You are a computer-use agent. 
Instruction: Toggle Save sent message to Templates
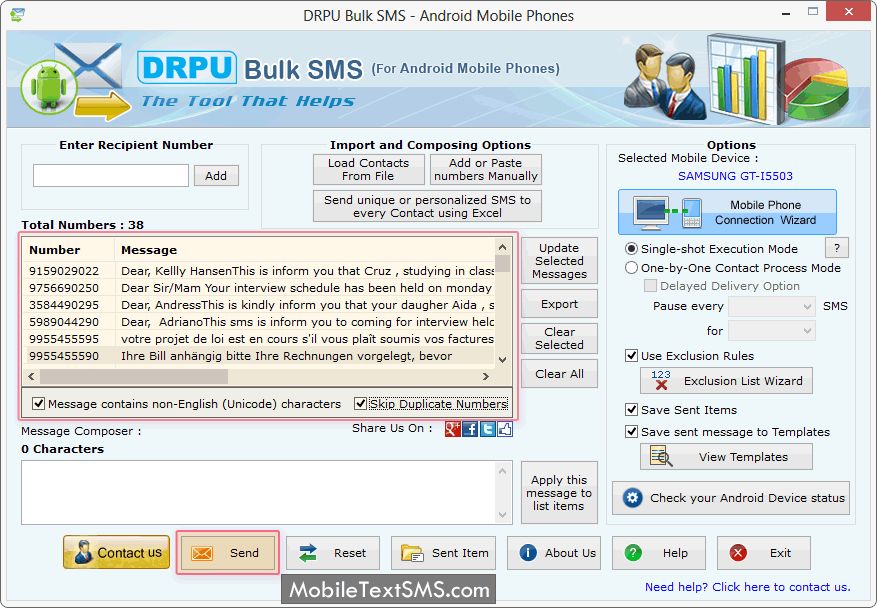(631, 432)
